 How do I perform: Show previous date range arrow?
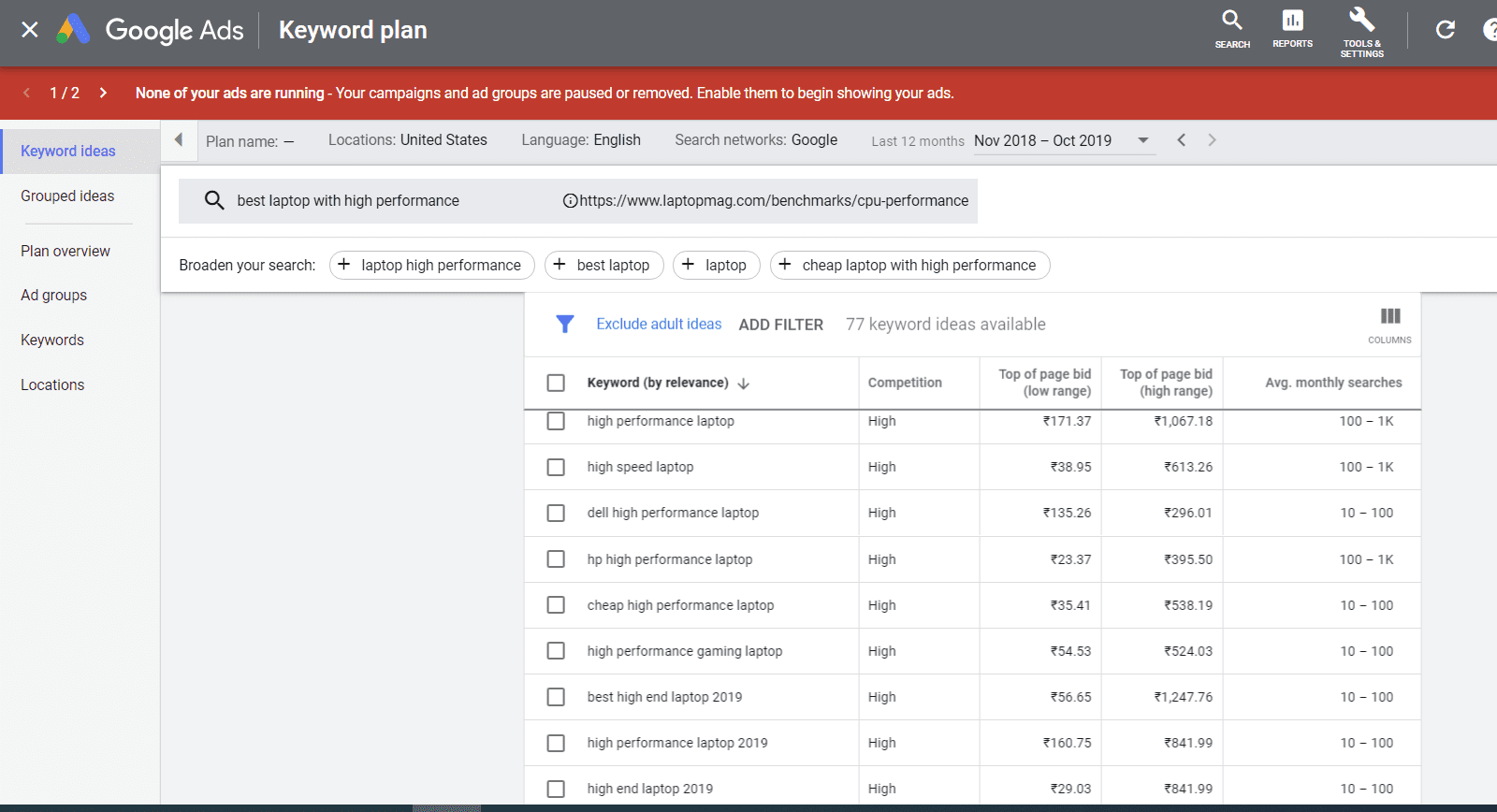(1182, 140)
